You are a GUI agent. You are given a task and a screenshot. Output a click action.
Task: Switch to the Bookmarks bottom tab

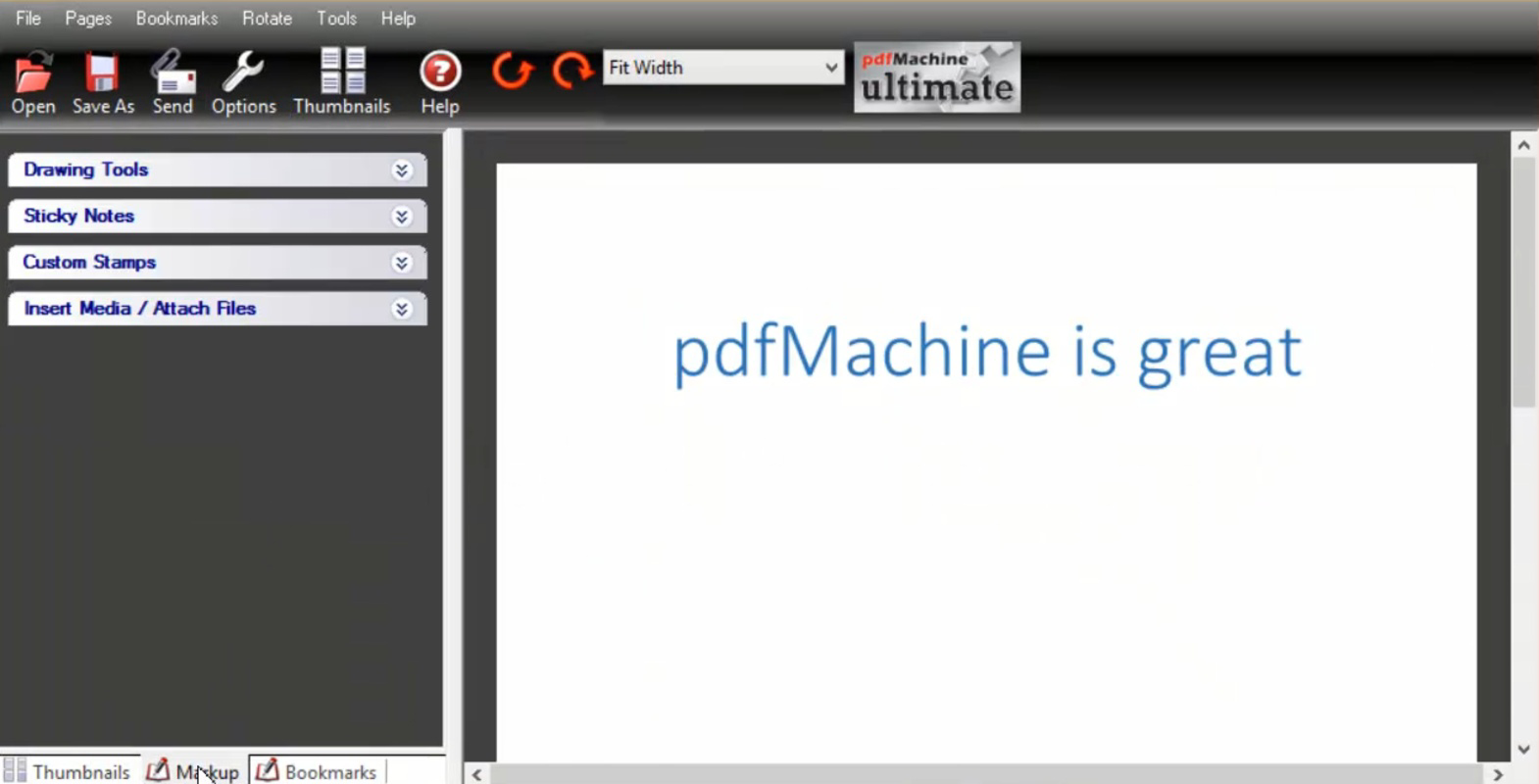point(317,771)
